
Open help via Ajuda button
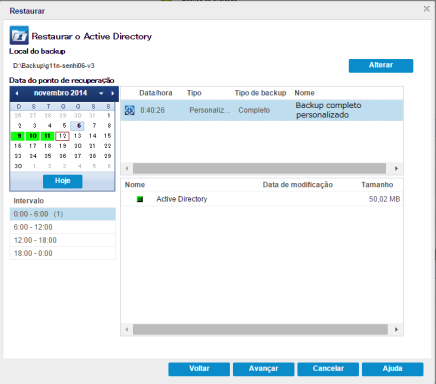(393, 369)
